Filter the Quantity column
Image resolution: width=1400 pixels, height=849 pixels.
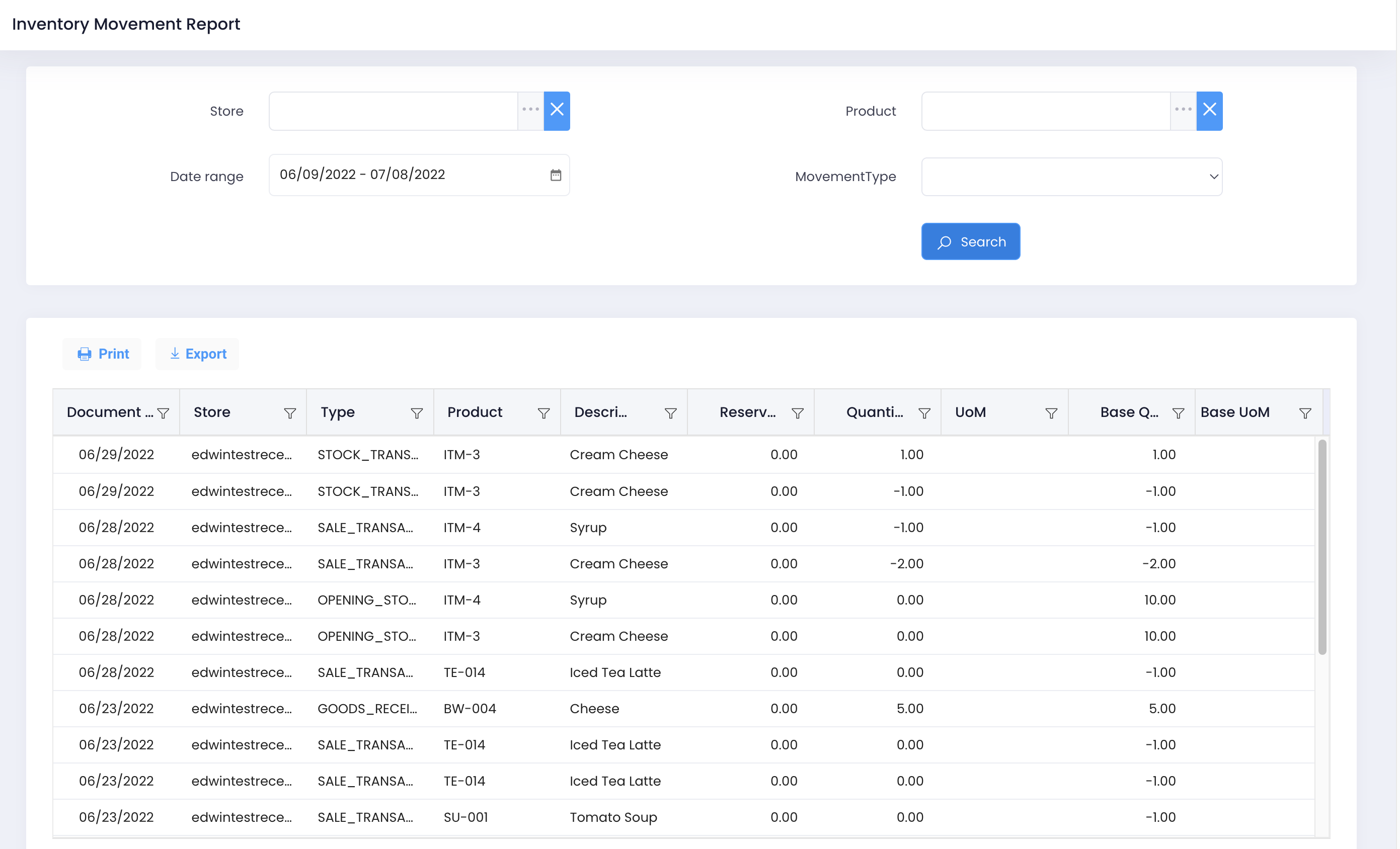924,413
